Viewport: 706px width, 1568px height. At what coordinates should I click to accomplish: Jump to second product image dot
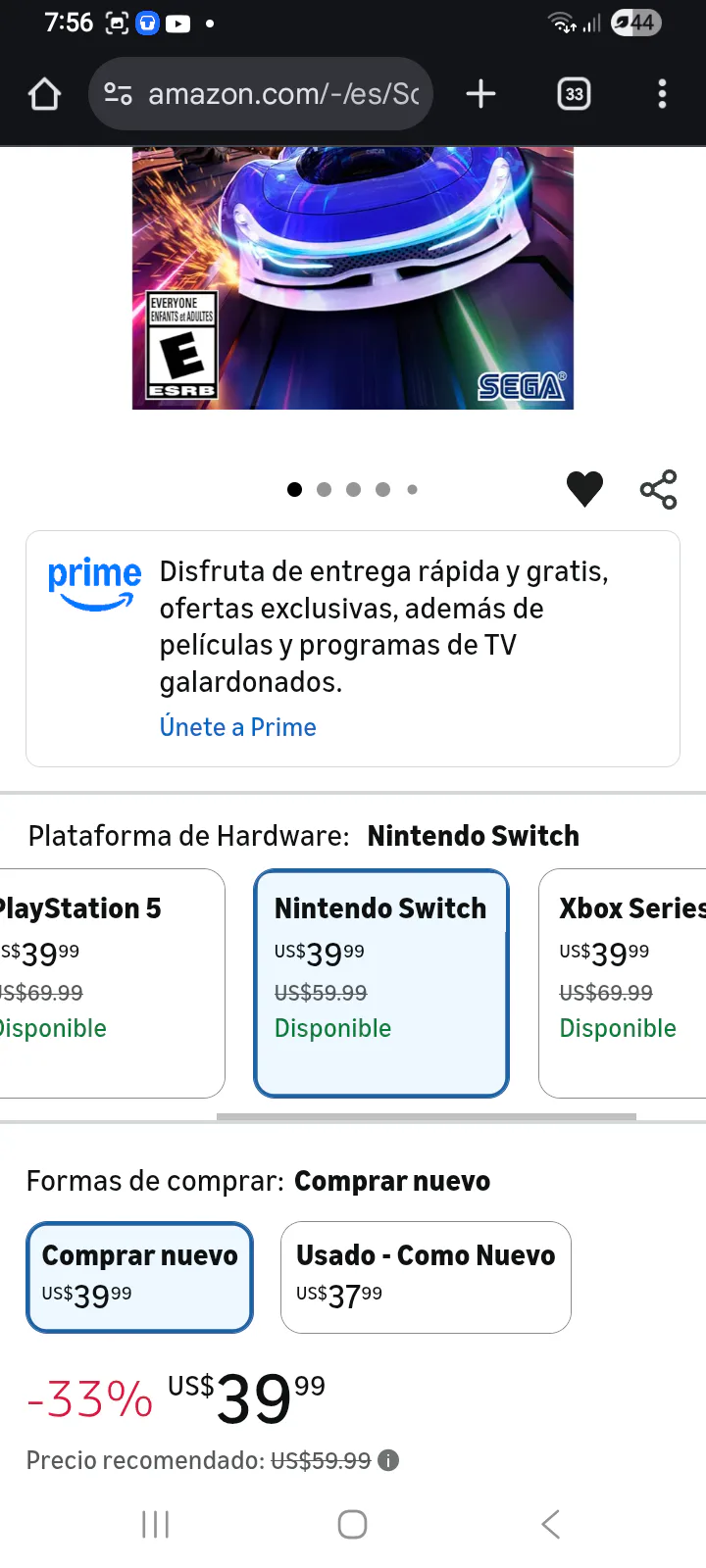pyautogui.click(x=324, y=489)
